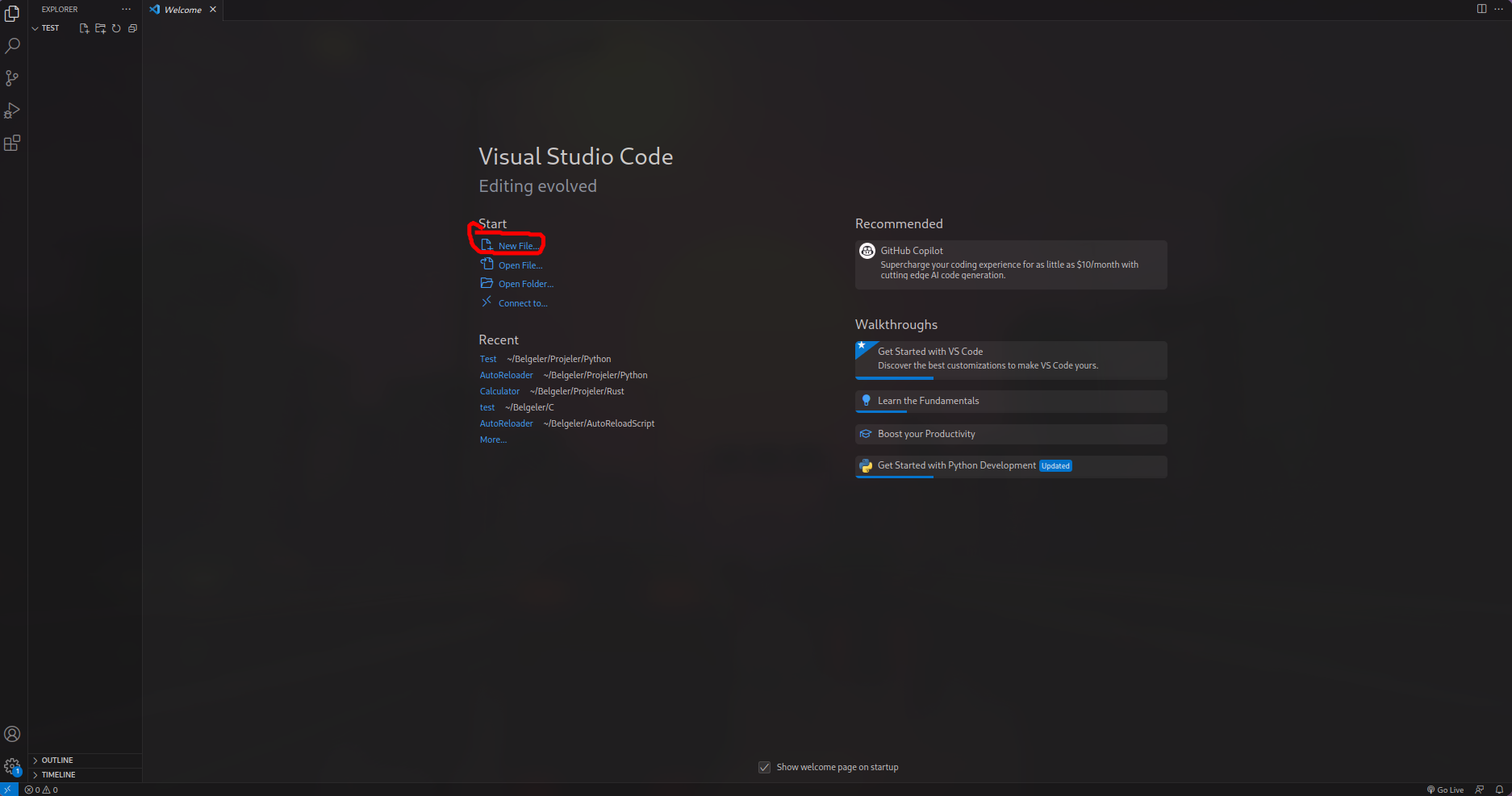Start Go Live server from the status bar
Image resolution: width=1512 pixels, height=796 pixels.
click(1445, 790)
